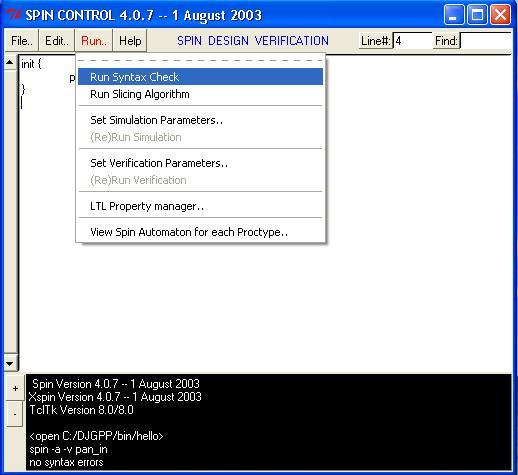Close the open Run.. menu button
The image size is (518, 475).
pyautogui.click(x=94, y=41)
